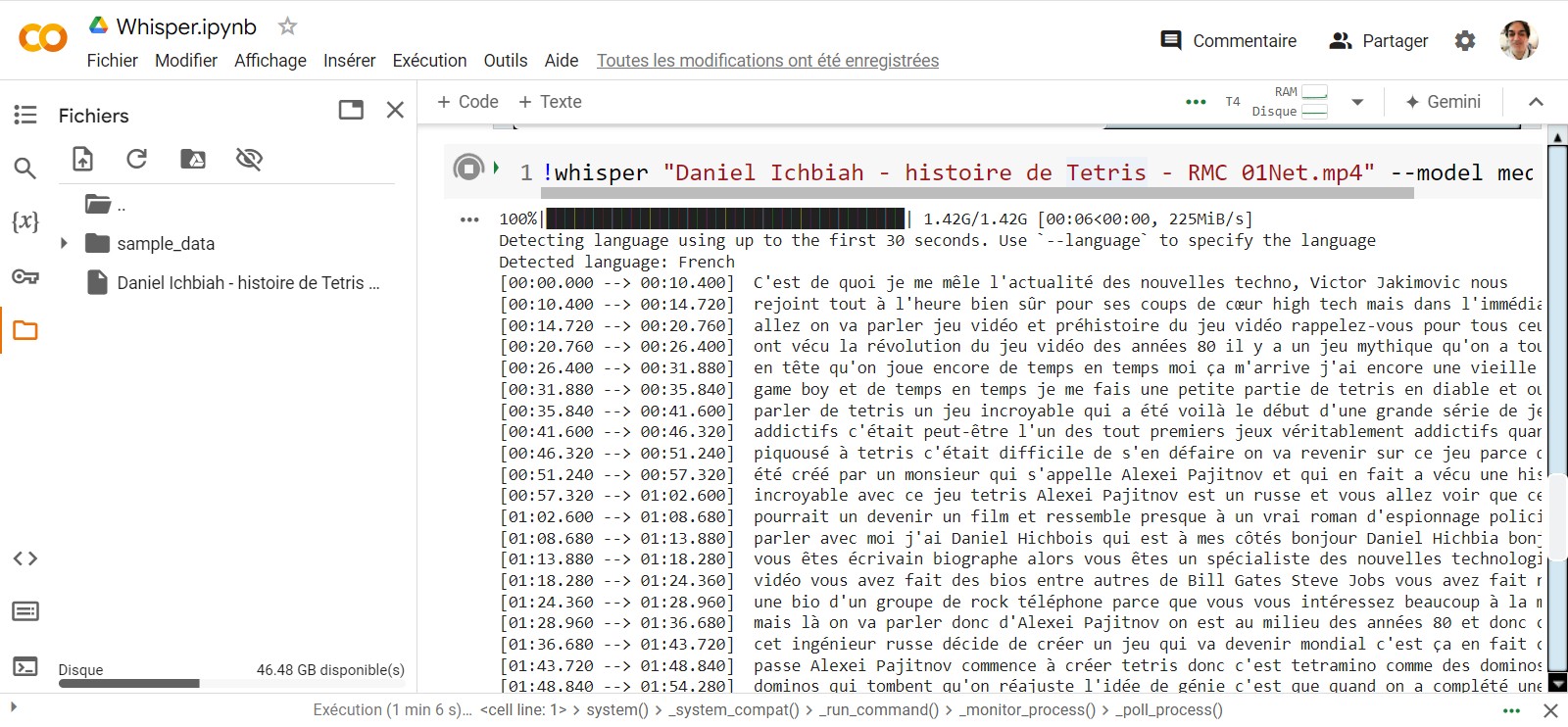
Task: Open the Outils menu
Action: (506, 61)
